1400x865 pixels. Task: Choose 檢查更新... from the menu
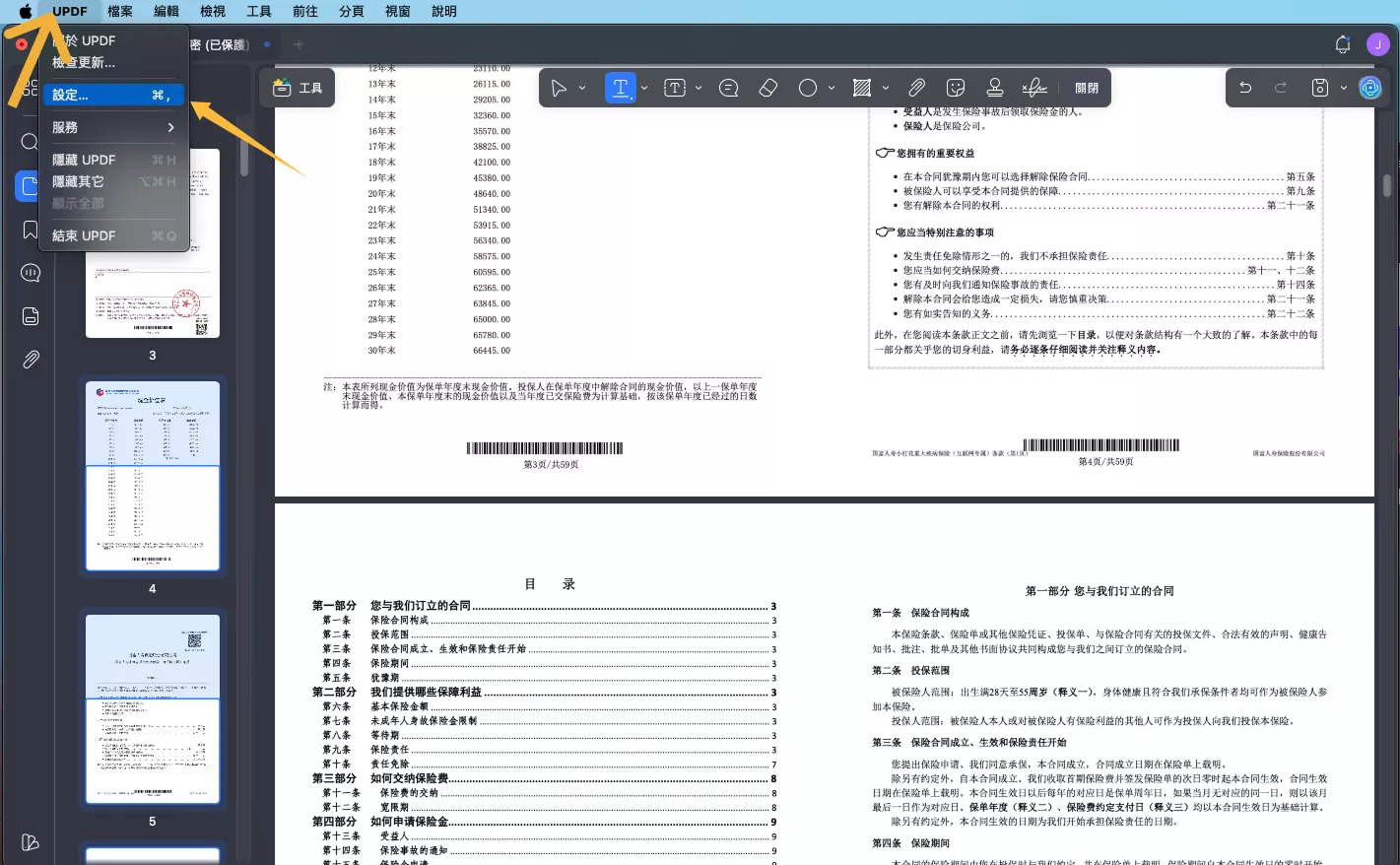tap(113, 62)
